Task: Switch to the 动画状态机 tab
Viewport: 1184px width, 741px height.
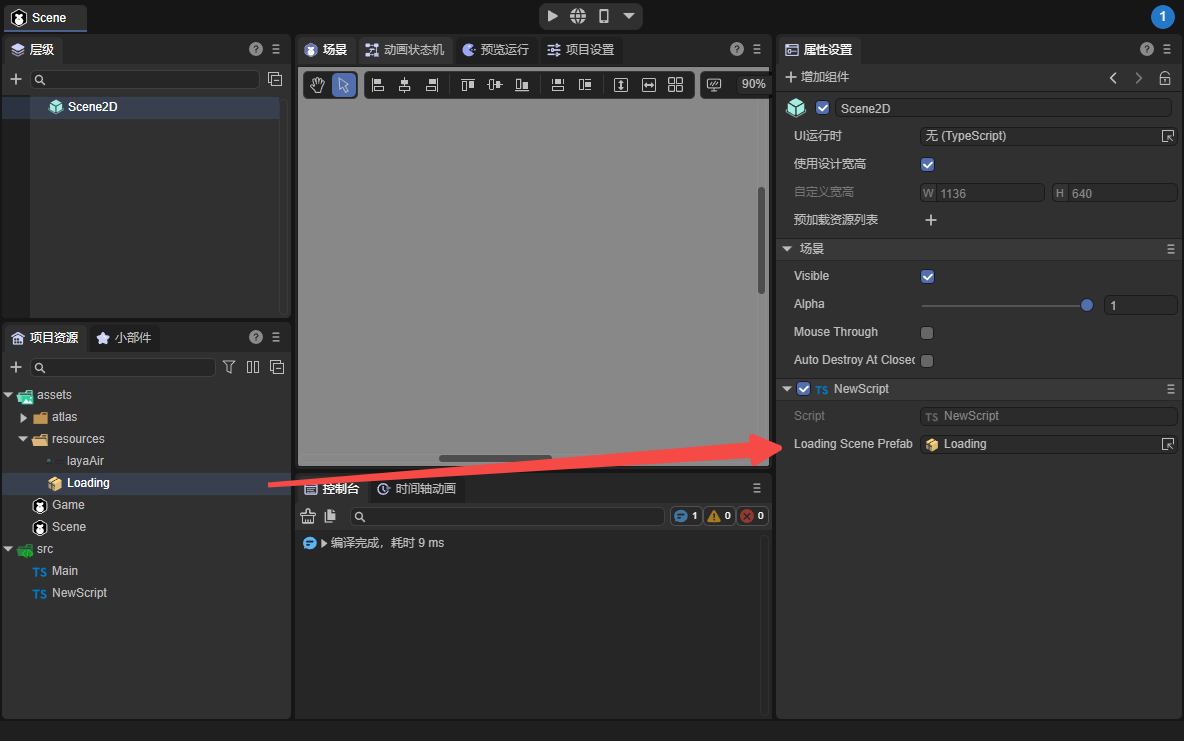Action: coord(405,49)
